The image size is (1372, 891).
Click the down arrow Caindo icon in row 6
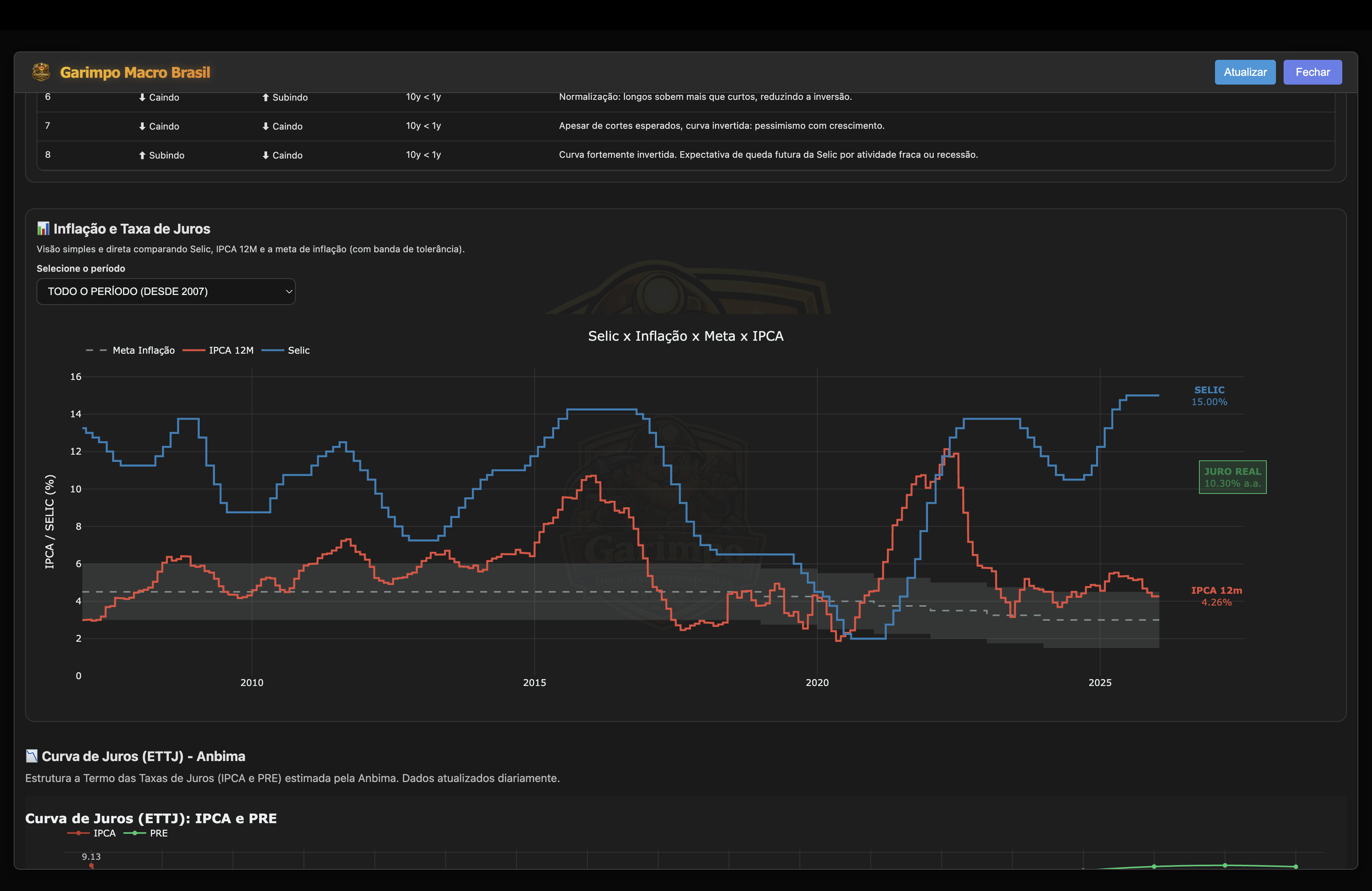pos(143,97)
